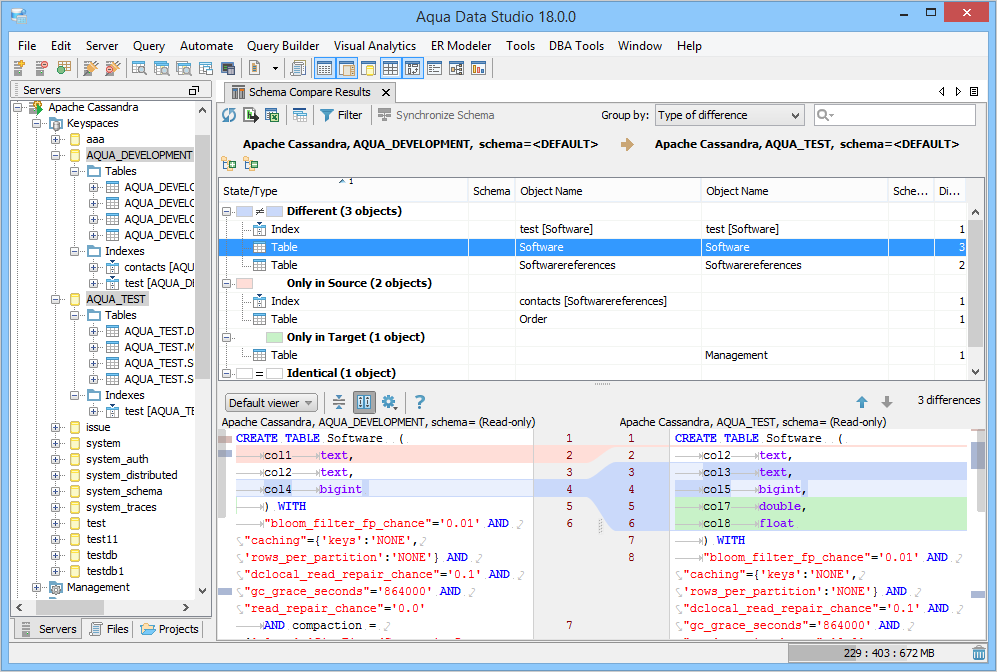Screen dimensions: 997x672
Task: Click the Schema column header
Action: pos(491,191)
